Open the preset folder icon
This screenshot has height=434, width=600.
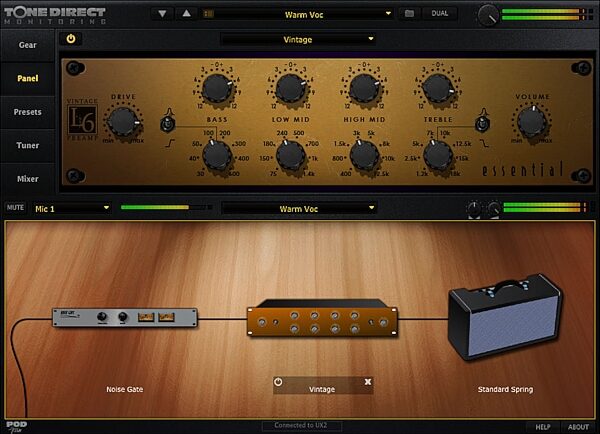click(409, 14)
